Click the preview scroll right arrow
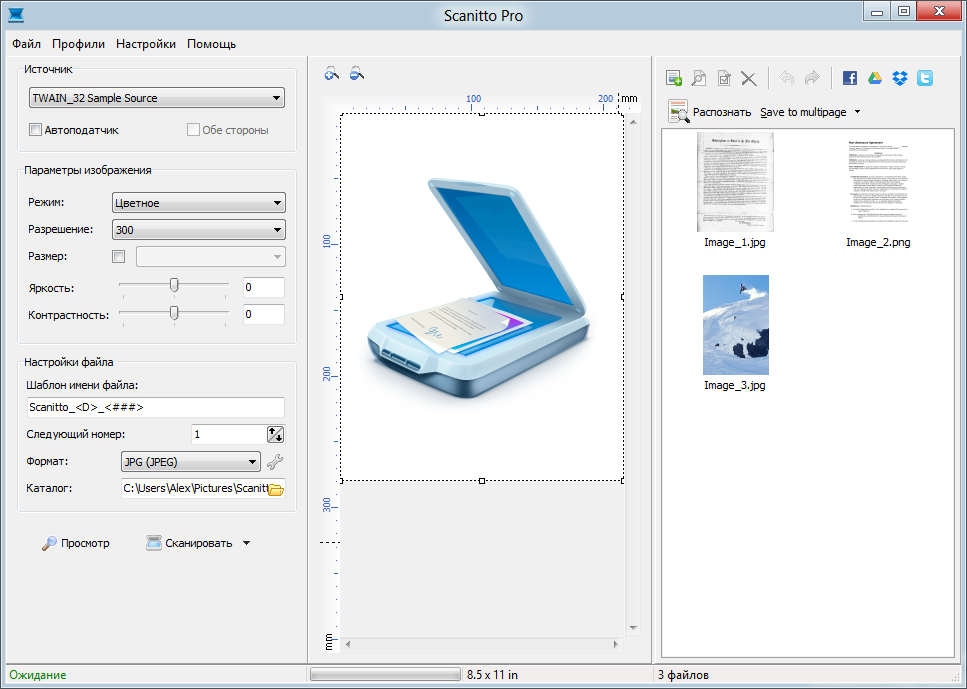This screenshot has width=967, height=689. (x=615, y=645)
